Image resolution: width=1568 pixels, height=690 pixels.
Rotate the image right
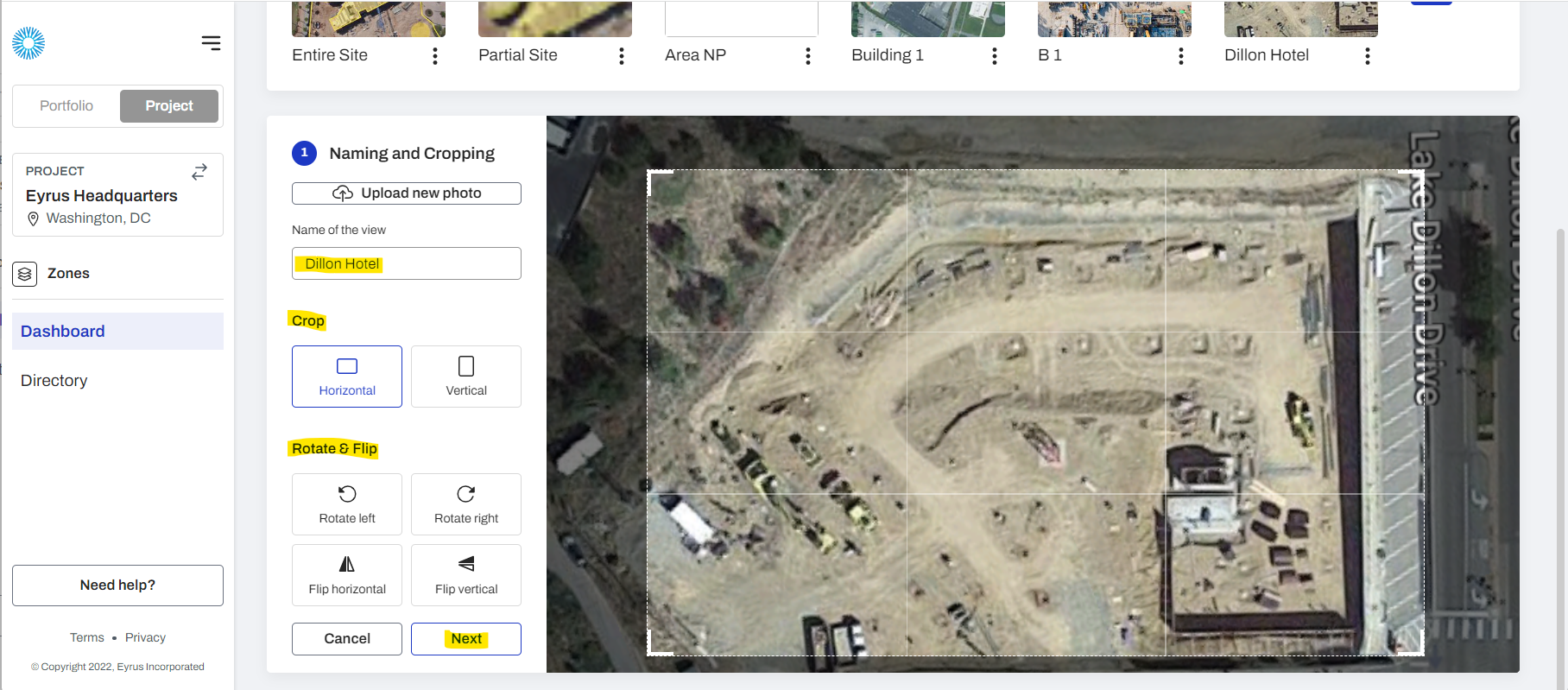tap(466, 504)
